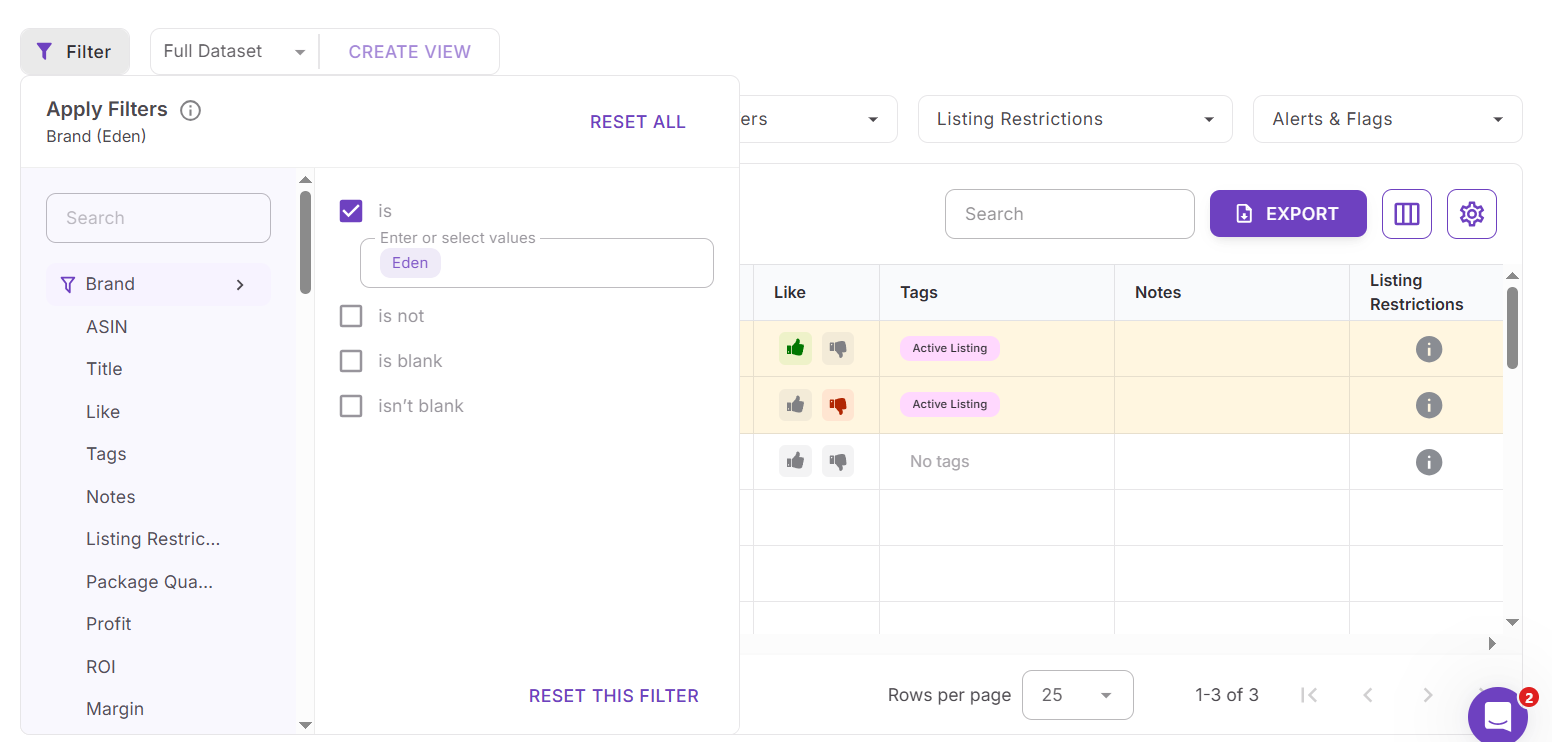Thumbs-up the third row product

pyautogui.click(x=795, y=461)
